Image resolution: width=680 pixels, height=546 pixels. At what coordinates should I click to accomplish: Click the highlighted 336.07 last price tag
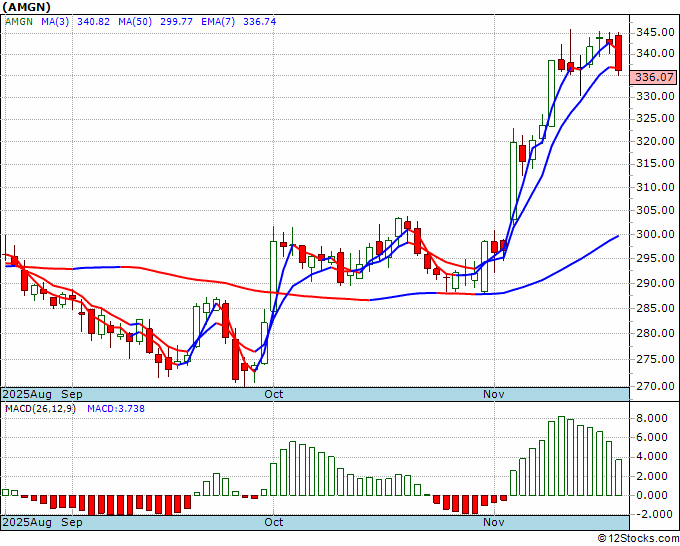click(x=655, y=77)
